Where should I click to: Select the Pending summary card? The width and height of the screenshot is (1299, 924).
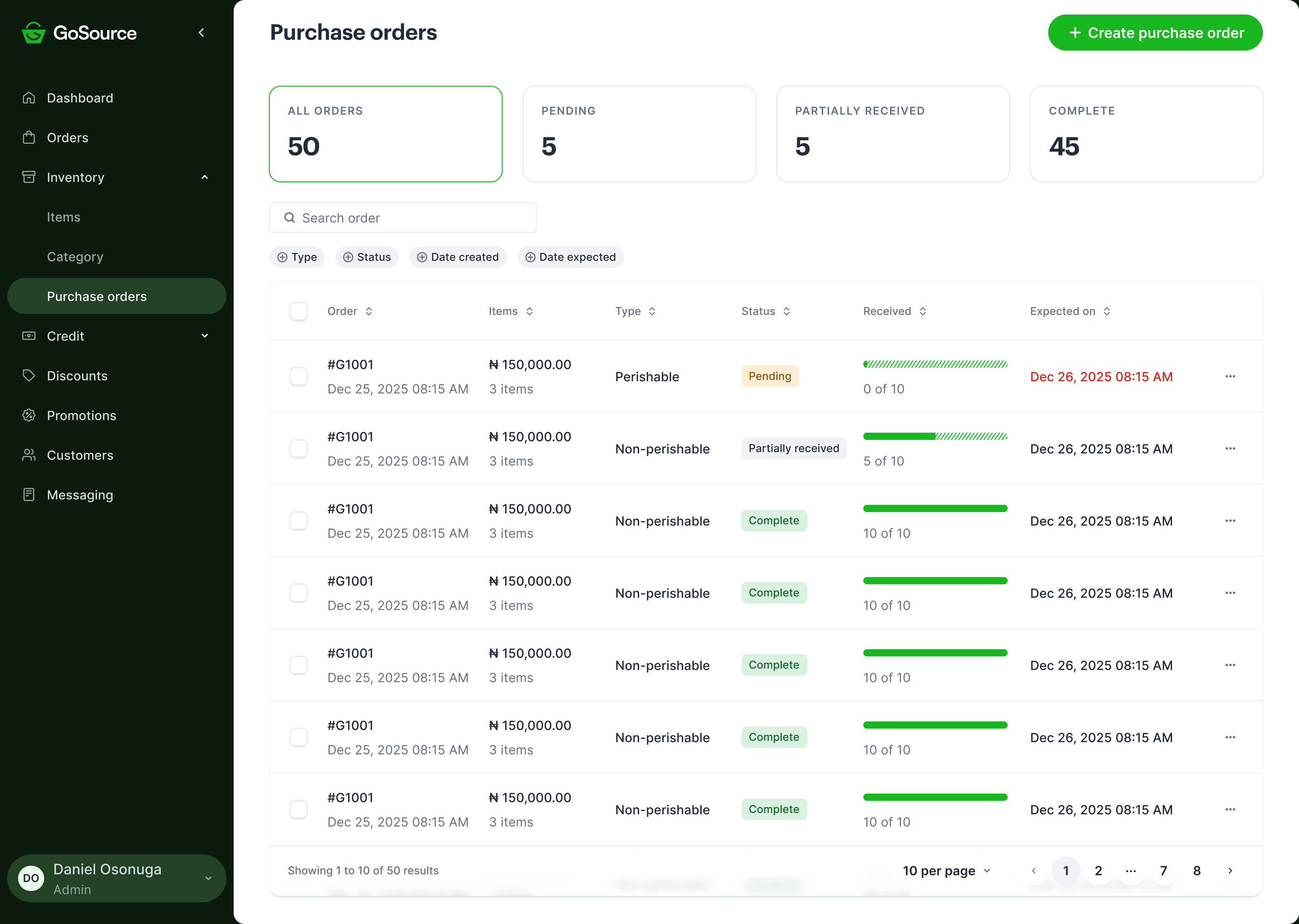[639, 134]
